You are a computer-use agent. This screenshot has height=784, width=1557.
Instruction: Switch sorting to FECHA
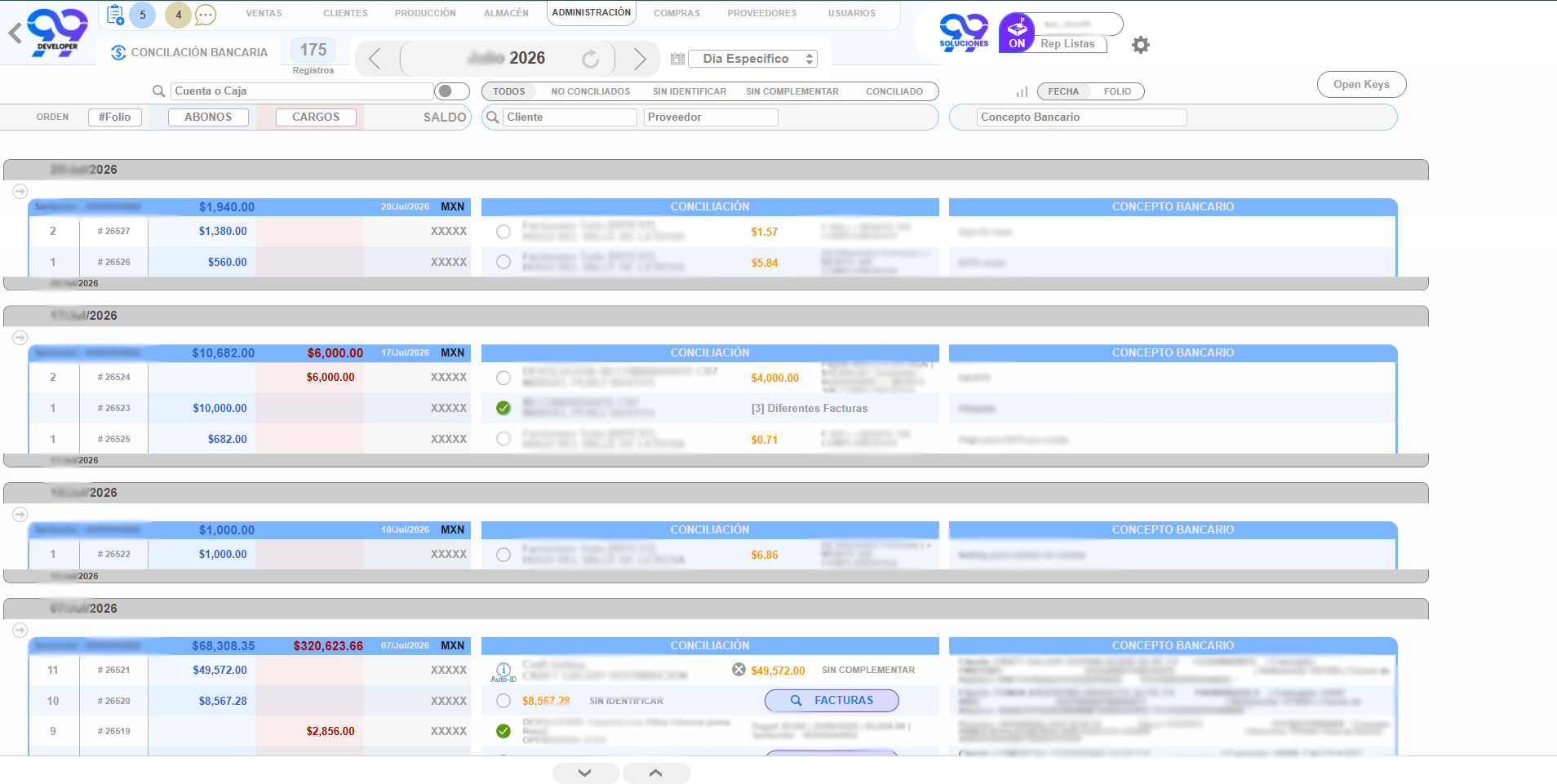(1063, 91)
